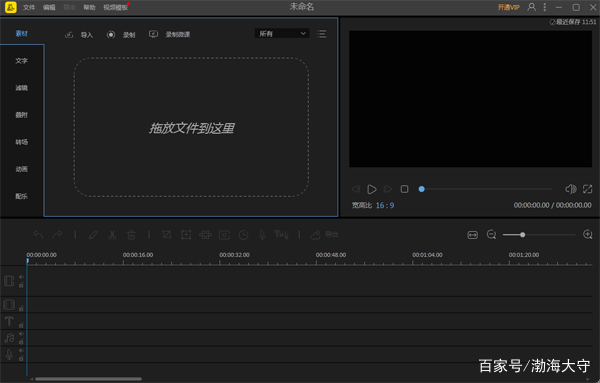Stop the preview playback
Viewport: 600px width, 383px height.
tap(404, 189)
